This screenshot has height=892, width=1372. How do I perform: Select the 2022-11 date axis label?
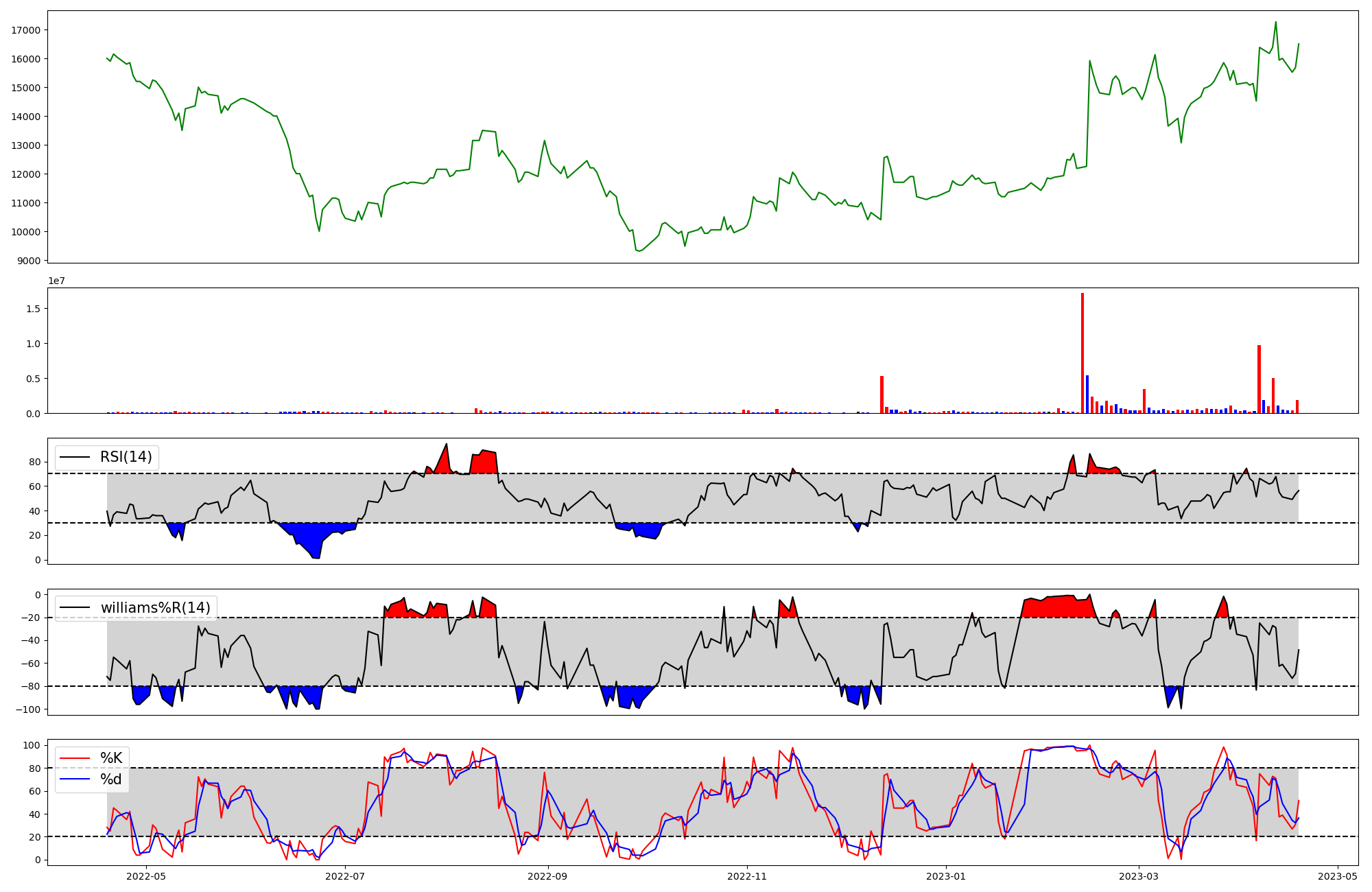pyautogui.click(x=746, y=876)
